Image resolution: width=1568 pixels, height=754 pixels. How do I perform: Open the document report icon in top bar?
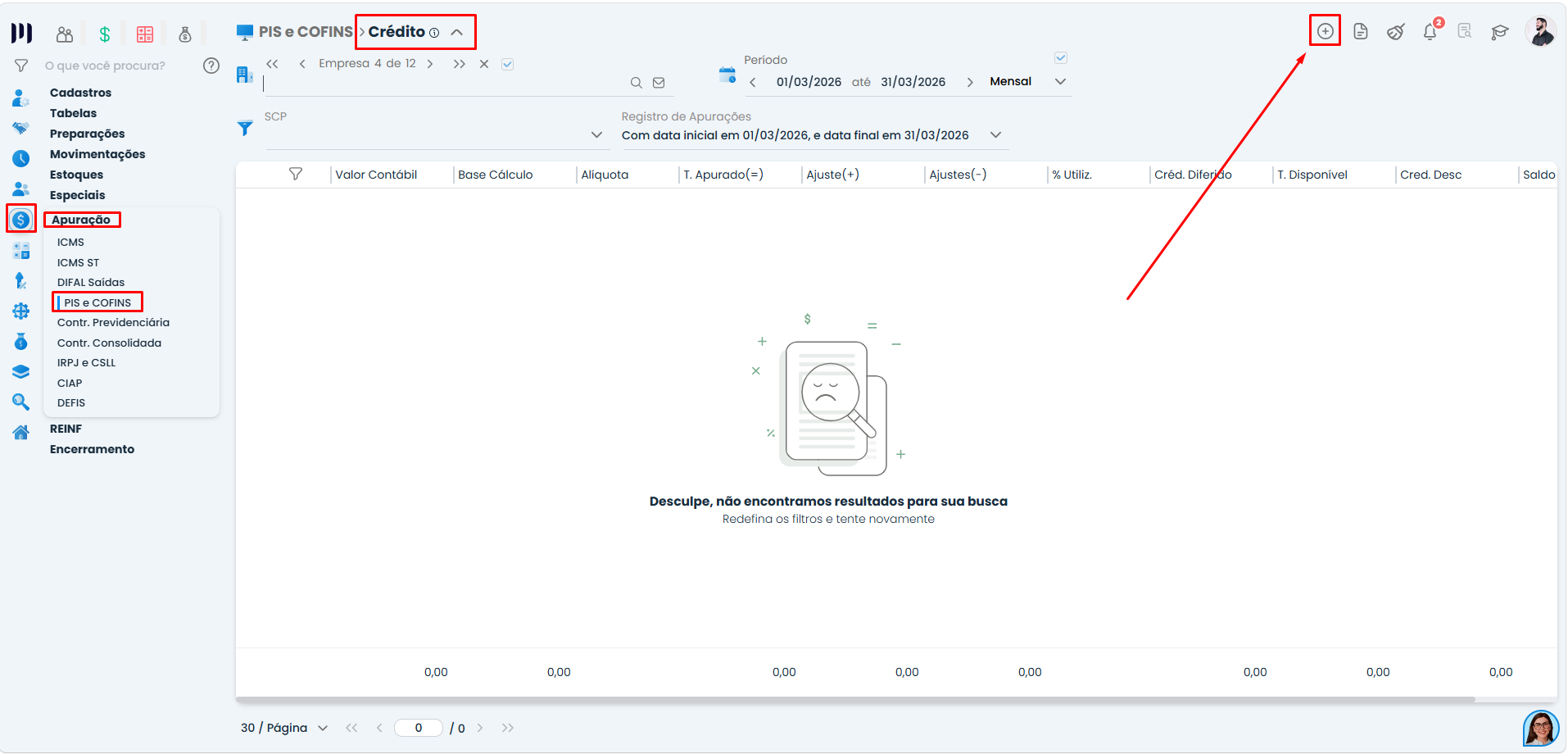1361,31
